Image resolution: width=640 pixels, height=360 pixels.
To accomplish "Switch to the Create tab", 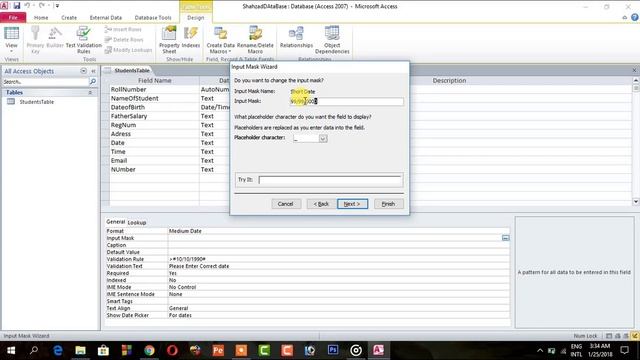I will tap(69, 18).
